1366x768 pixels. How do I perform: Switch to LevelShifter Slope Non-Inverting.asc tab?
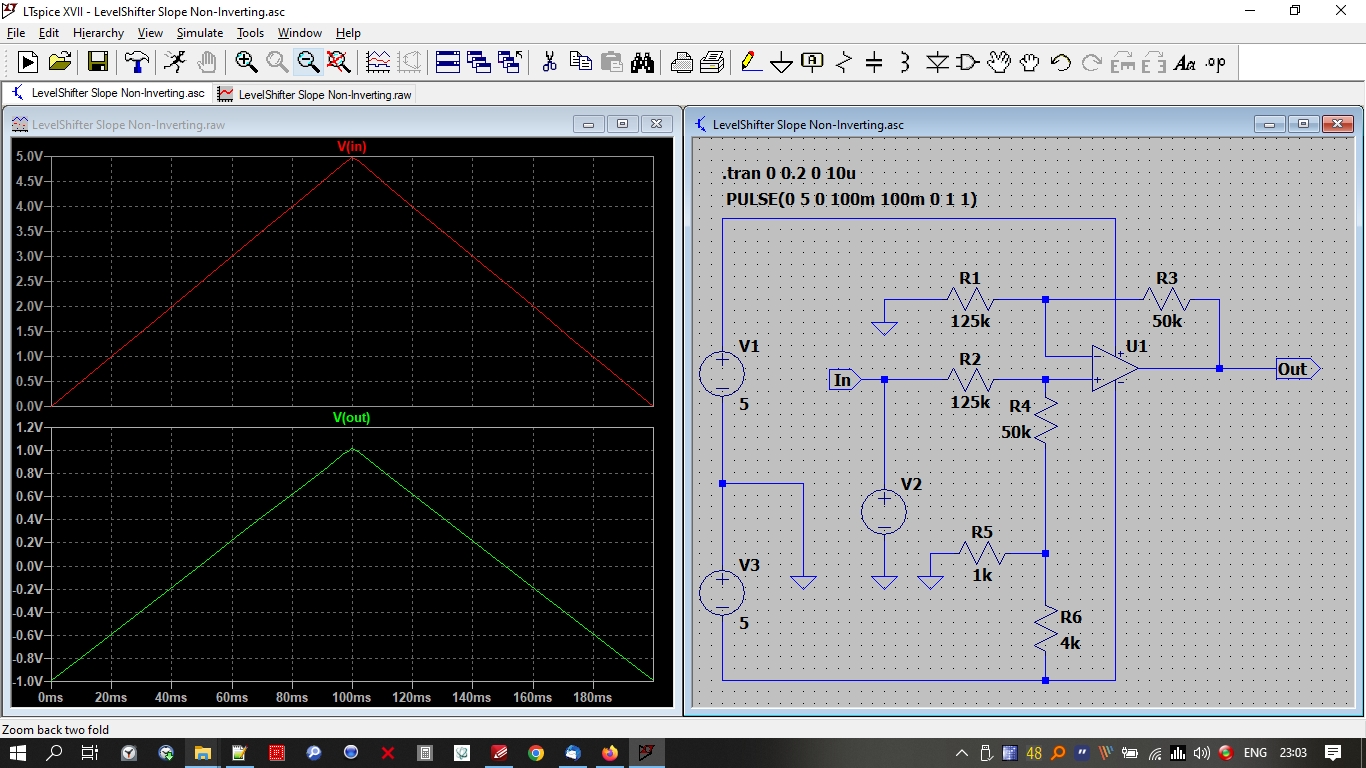coord(108,93)
